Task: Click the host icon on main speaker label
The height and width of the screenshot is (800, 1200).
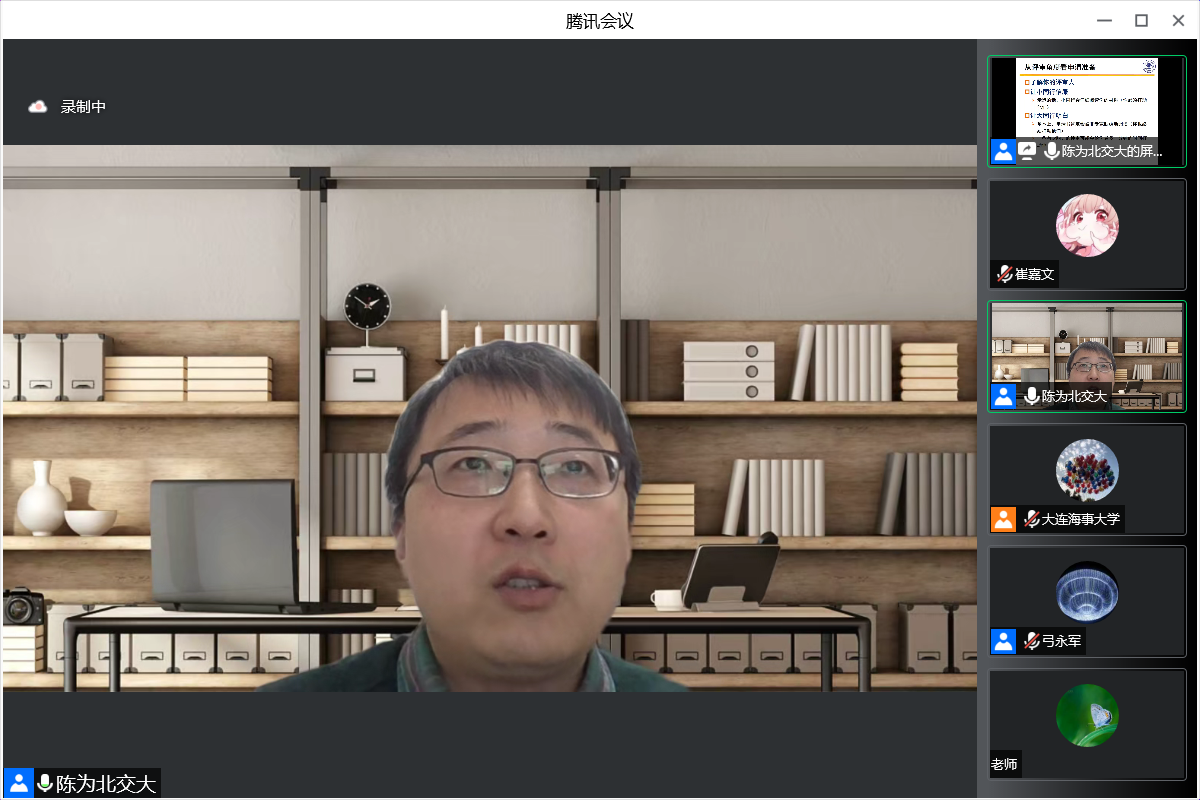Action: [18, 783]
